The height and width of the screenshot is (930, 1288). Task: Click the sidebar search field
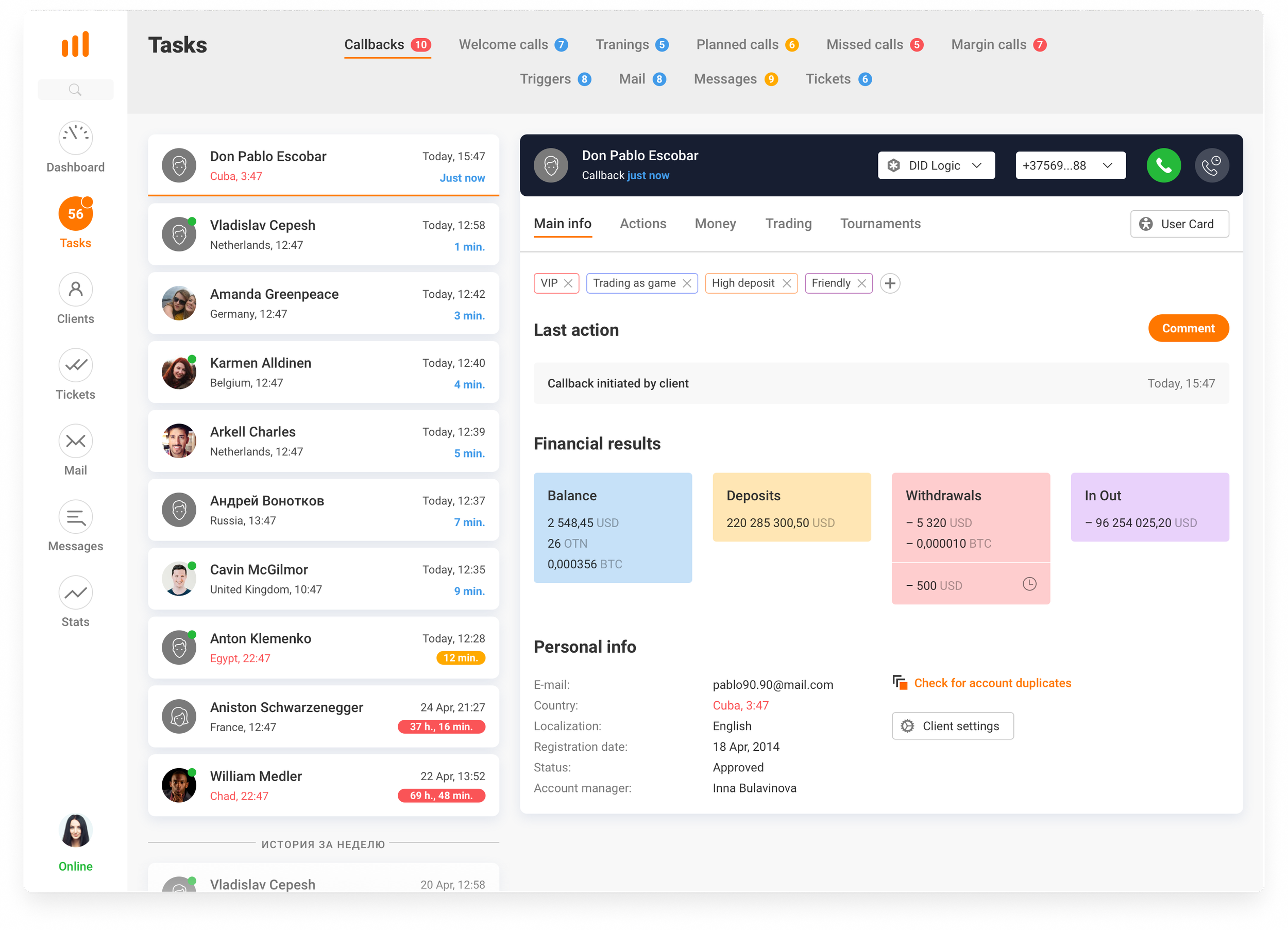point(76,90)
